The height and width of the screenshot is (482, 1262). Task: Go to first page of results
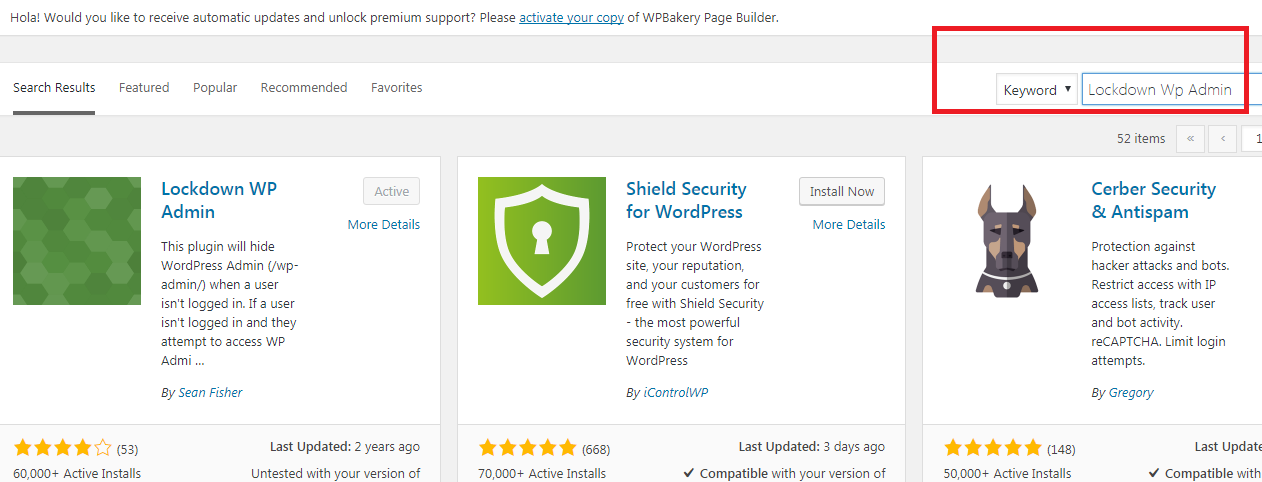[x=1190, y=139]
